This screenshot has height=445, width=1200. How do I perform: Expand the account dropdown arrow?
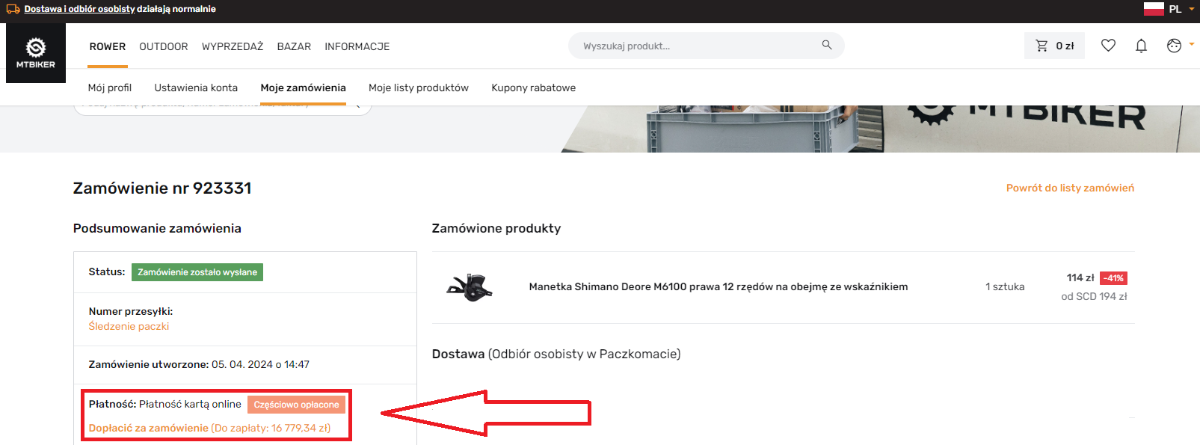coord(1191,44)
